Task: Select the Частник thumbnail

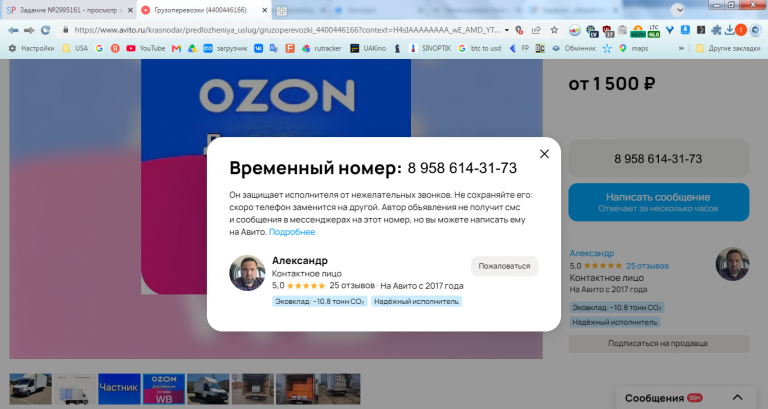Action: pos(119,389)
